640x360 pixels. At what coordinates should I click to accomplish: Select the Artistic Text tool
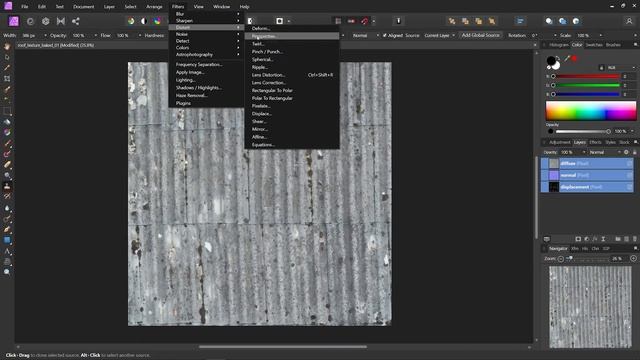coord(7,251)
